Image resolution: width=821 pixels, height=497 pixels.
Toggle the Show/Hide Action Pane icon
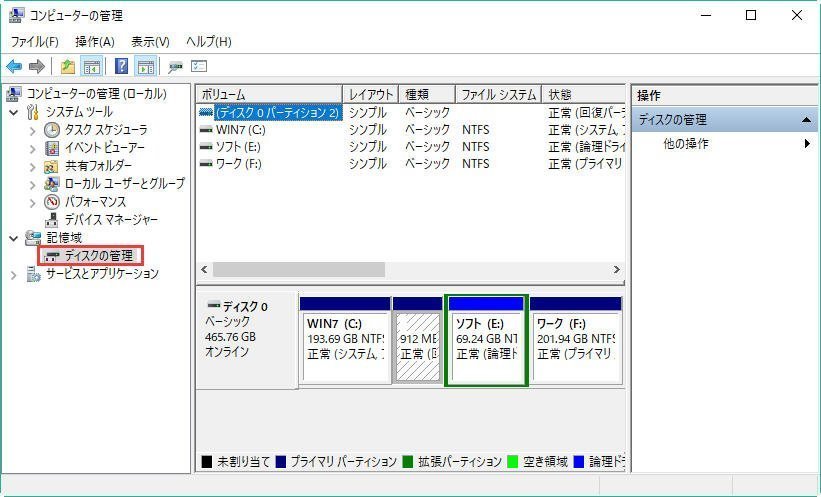[x=146, y=67]
